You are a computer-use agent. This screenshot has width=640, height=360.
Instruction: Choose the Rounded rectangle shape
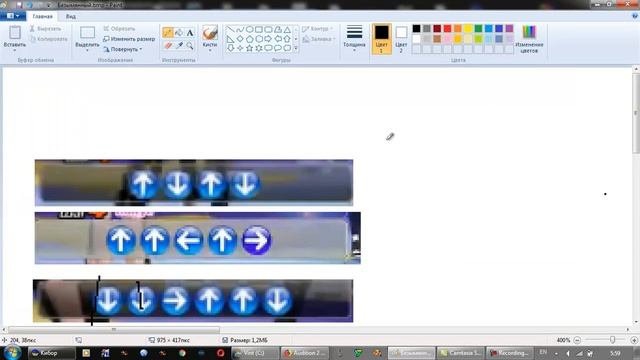[x=268, y=30]
